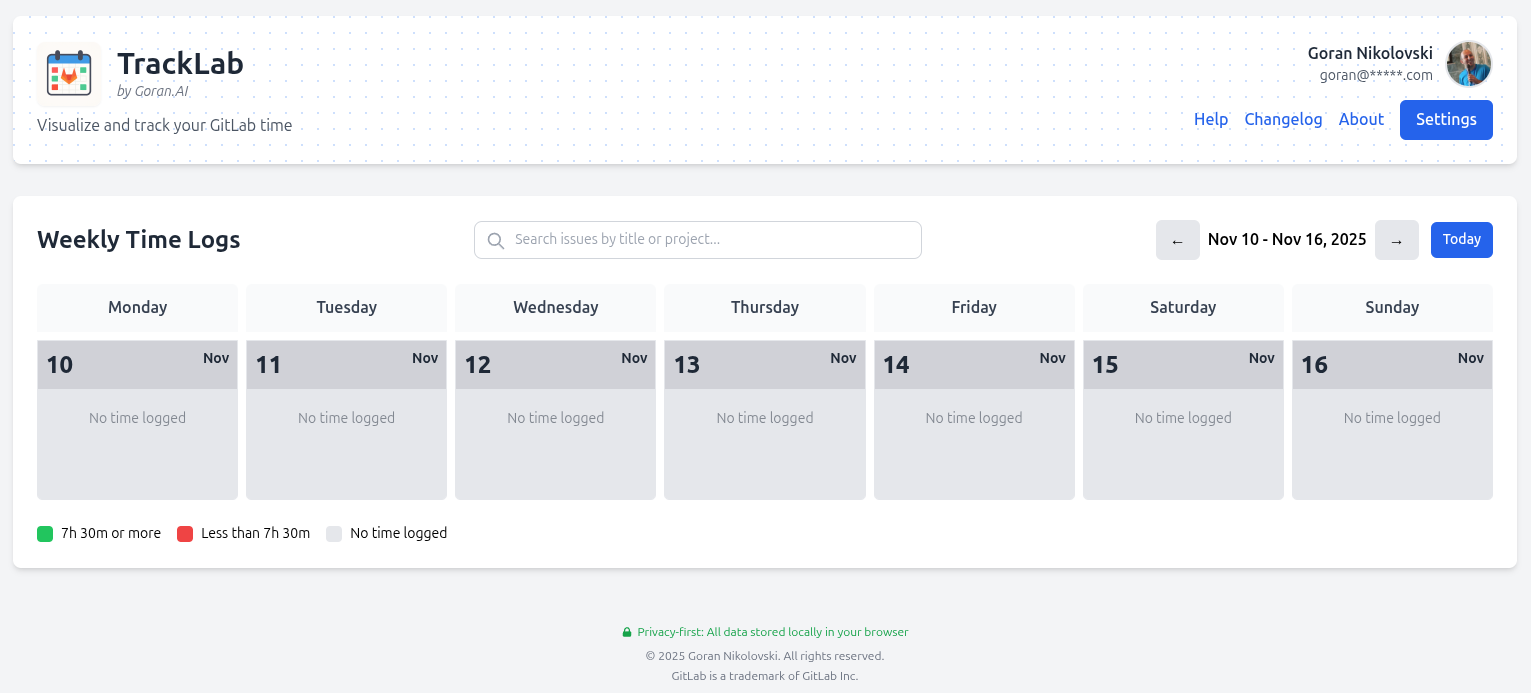
Task: Click the TrackLab calendar logo icon
Action: pos(69,74)
